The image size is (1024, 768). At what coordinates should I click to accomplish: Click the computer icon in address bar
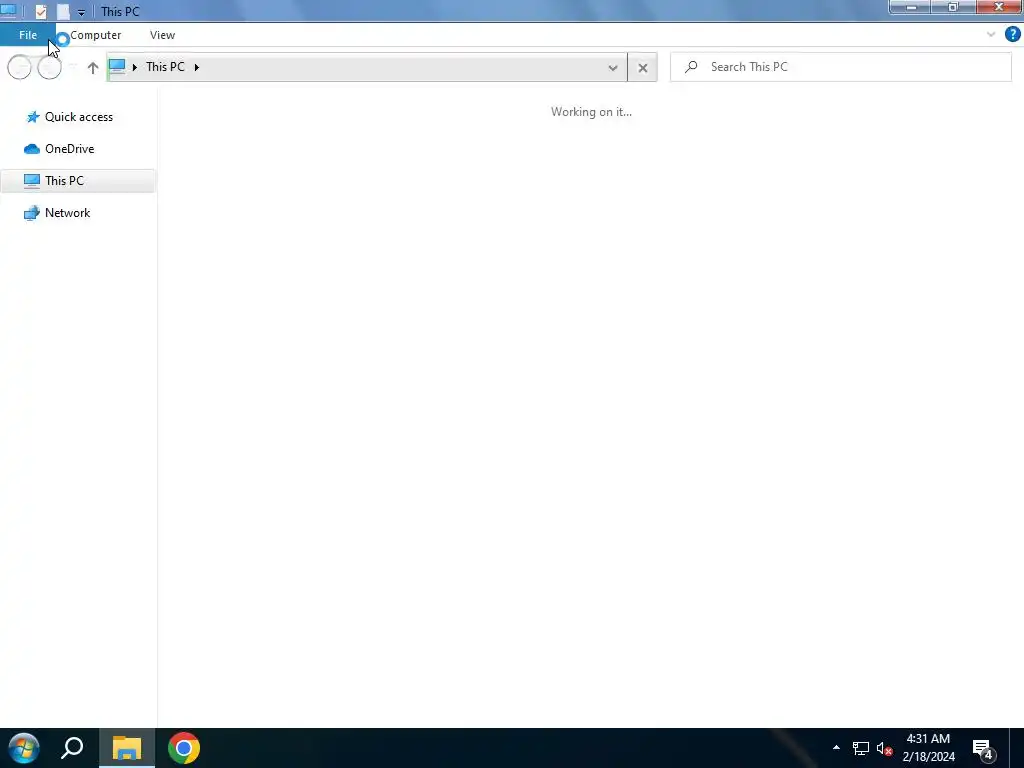coord(117,67)
